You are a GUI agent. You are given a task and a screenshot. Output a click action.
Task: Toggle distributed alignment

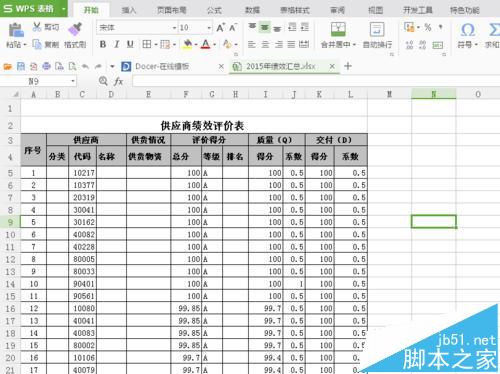pyautogui.click(x=304, y=44)
